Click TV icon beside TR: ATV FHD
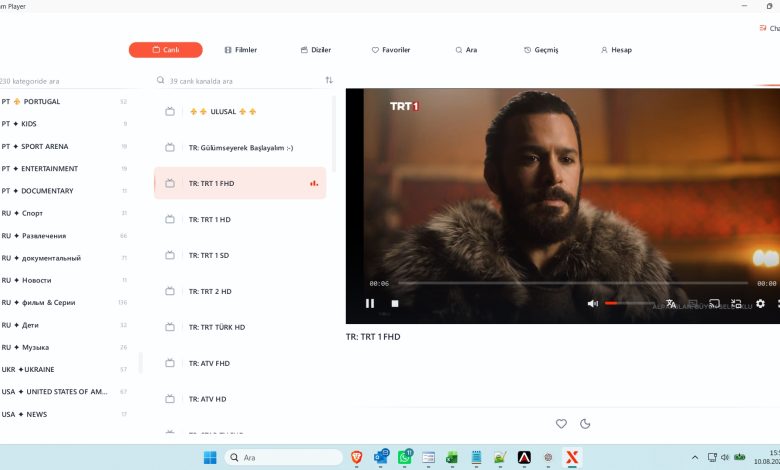Image resolution: width=780 pixels, height=470 pixels. pos(170,363)
